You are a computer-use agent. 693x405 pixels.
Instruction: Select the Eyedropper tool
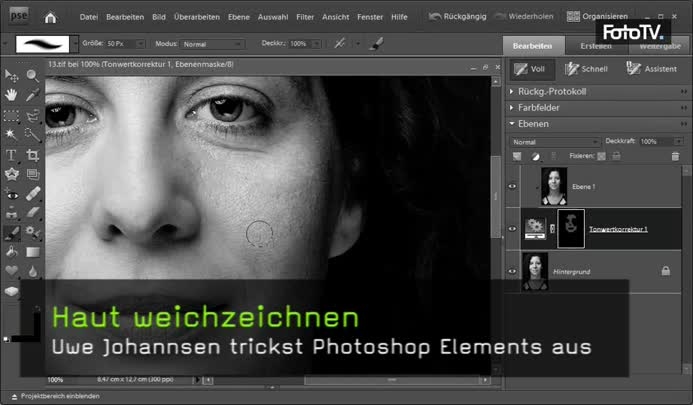tap(32, 95)
